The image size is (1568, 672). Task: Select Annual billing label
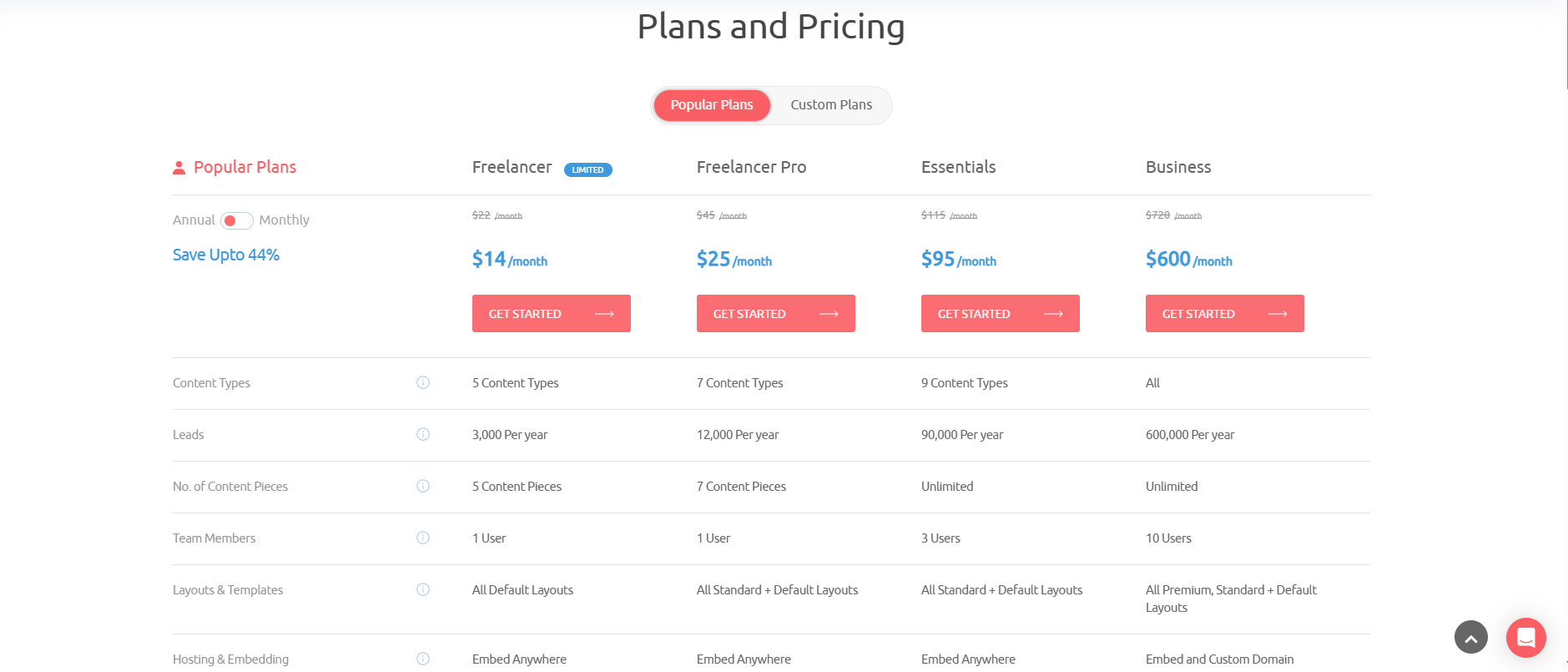(x=194, y=220)
